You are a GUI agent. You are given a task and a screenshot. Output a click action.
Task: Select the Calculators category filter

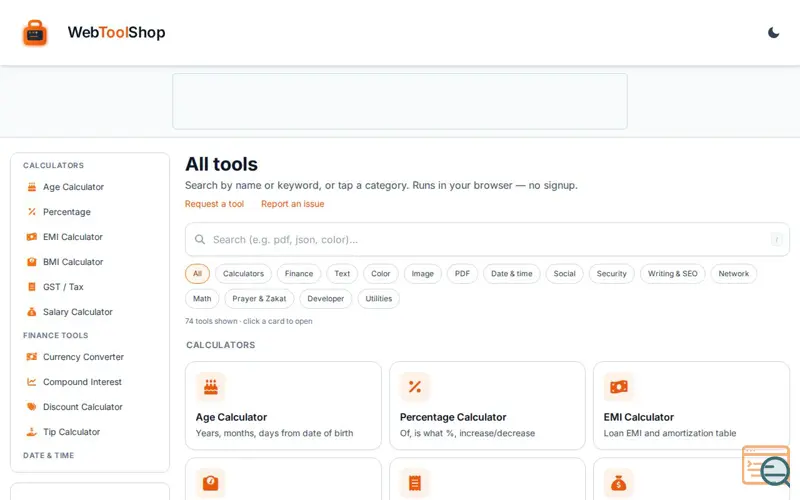[x=243, y=273]
